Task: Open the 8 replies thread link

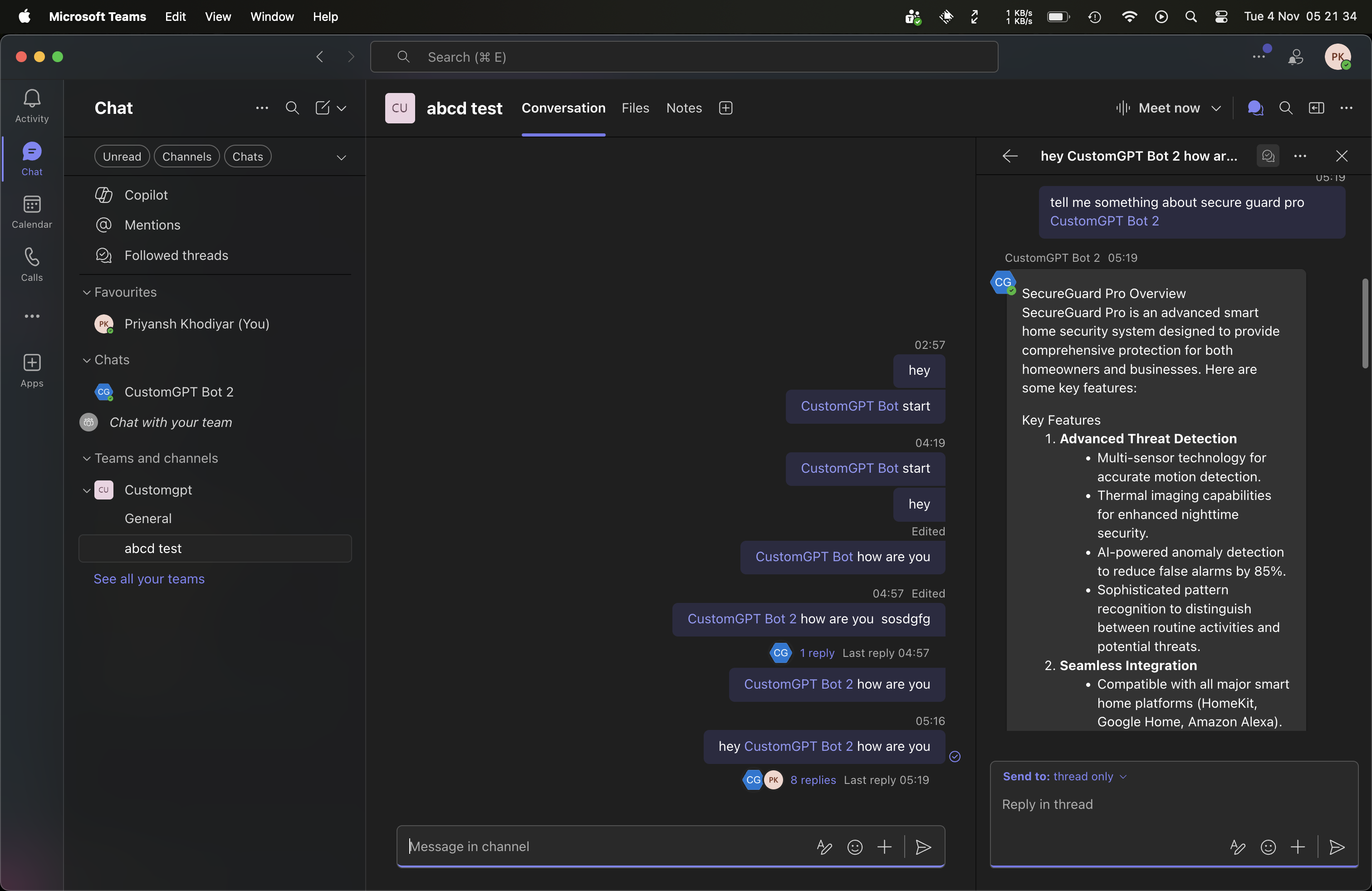Action: coord(813,780)
